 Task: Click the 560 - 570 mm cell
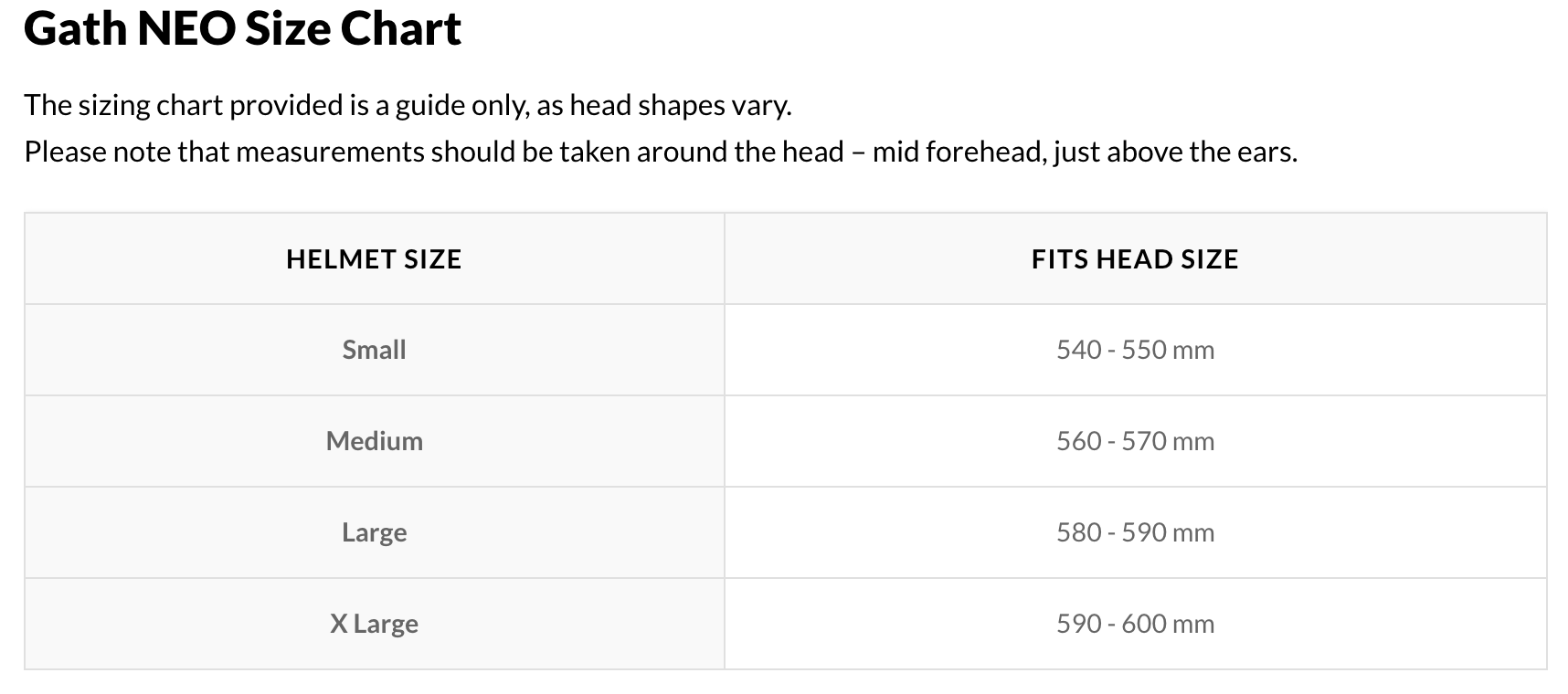point(1135,441)
